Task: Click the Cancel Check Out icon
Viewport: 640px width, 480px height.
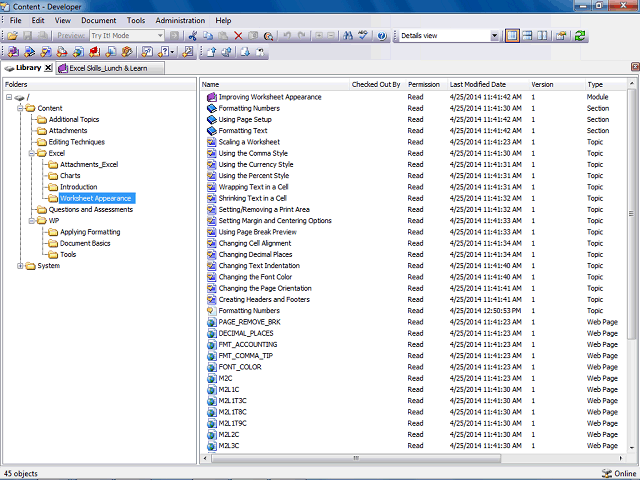Action: click(260, 52)
